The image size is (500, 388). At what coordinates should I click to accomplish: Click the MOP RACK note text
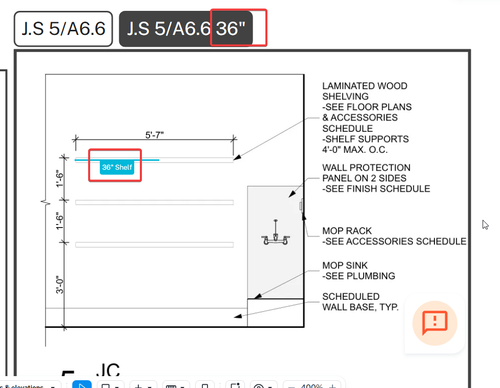347,231
